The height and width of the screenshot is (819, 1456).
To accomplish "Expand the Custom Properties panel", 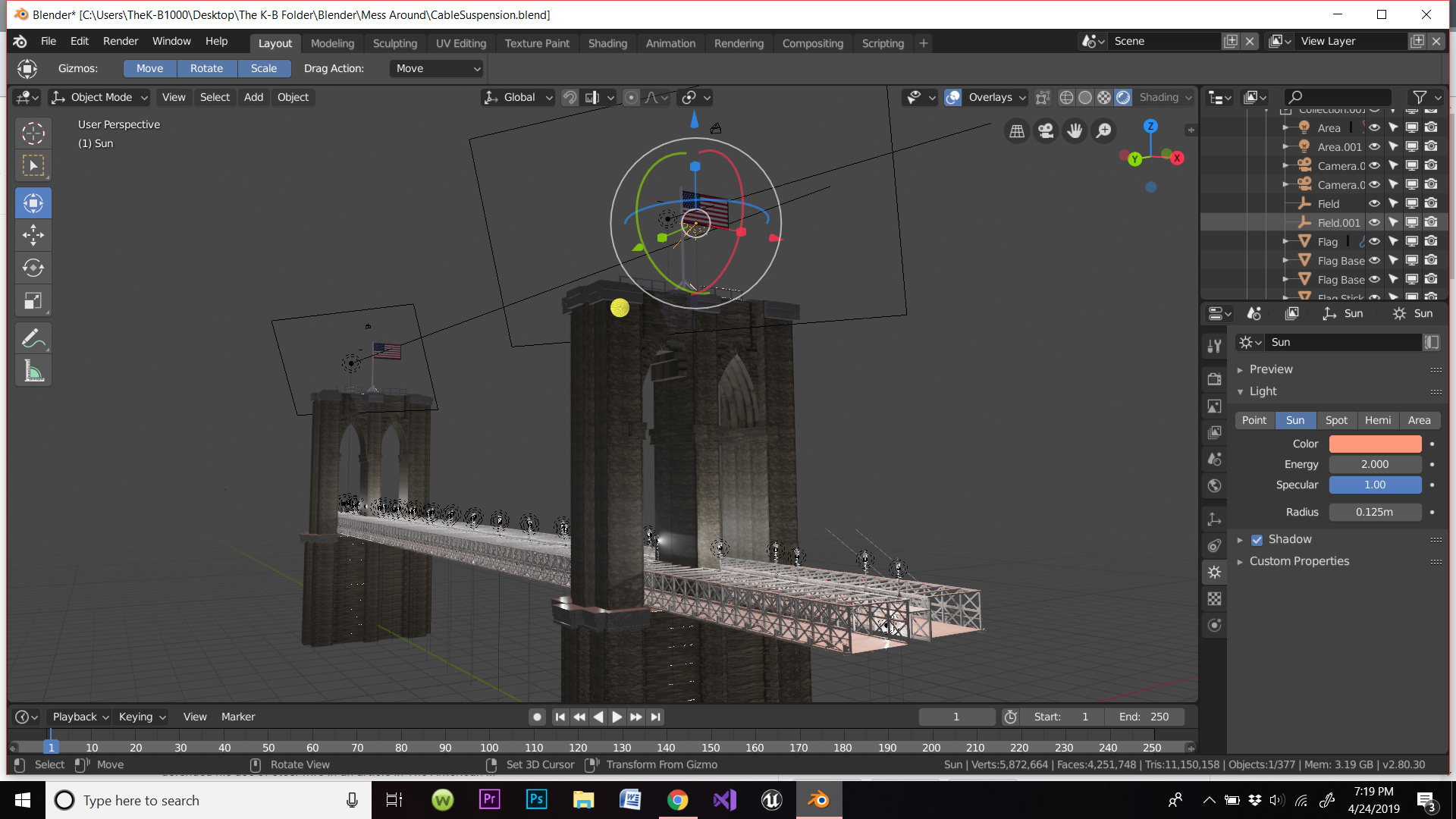I will (1299, 561).
